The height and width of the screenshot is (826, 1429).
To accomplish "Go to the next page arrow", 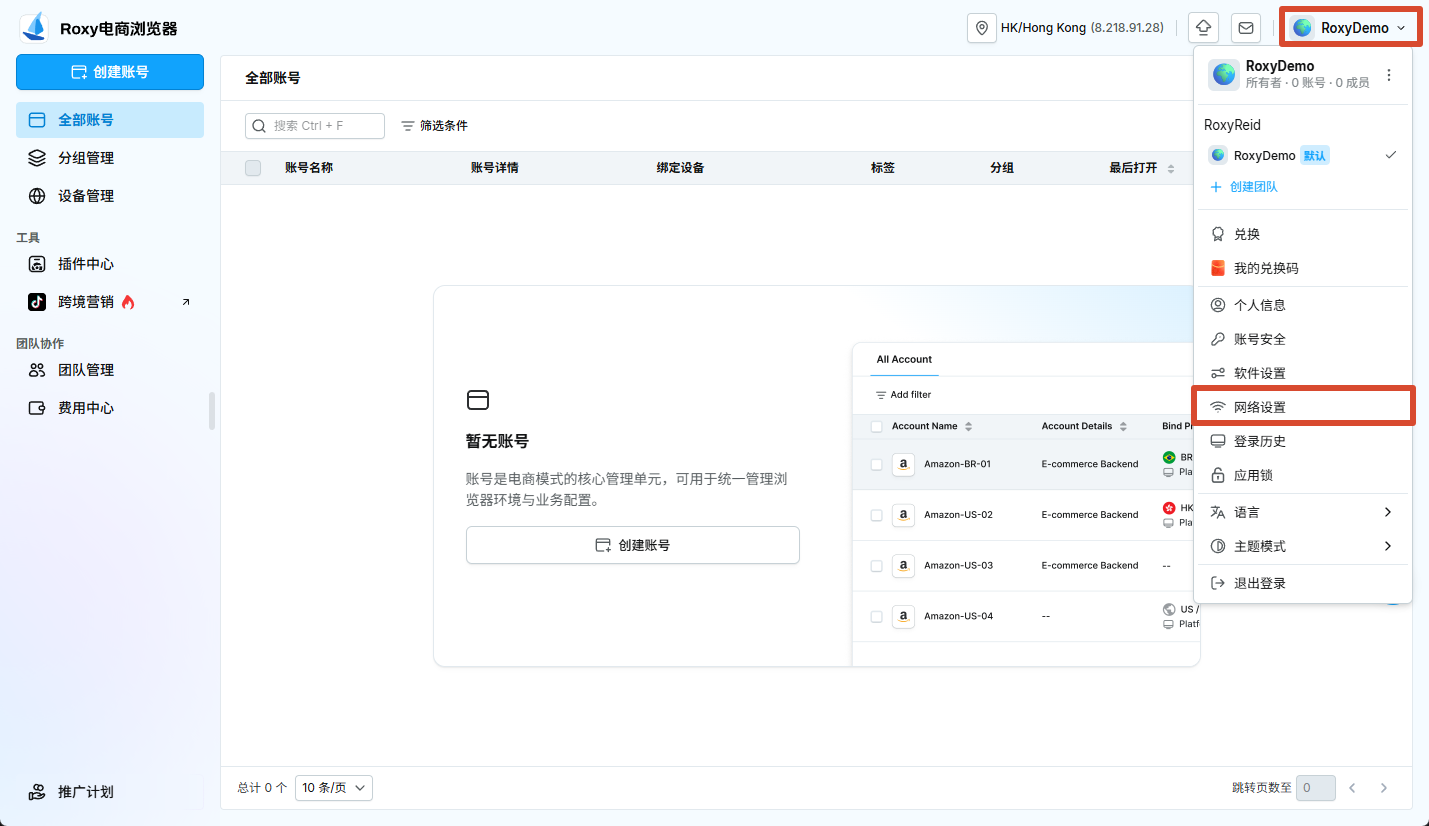I will [1384, 788].
